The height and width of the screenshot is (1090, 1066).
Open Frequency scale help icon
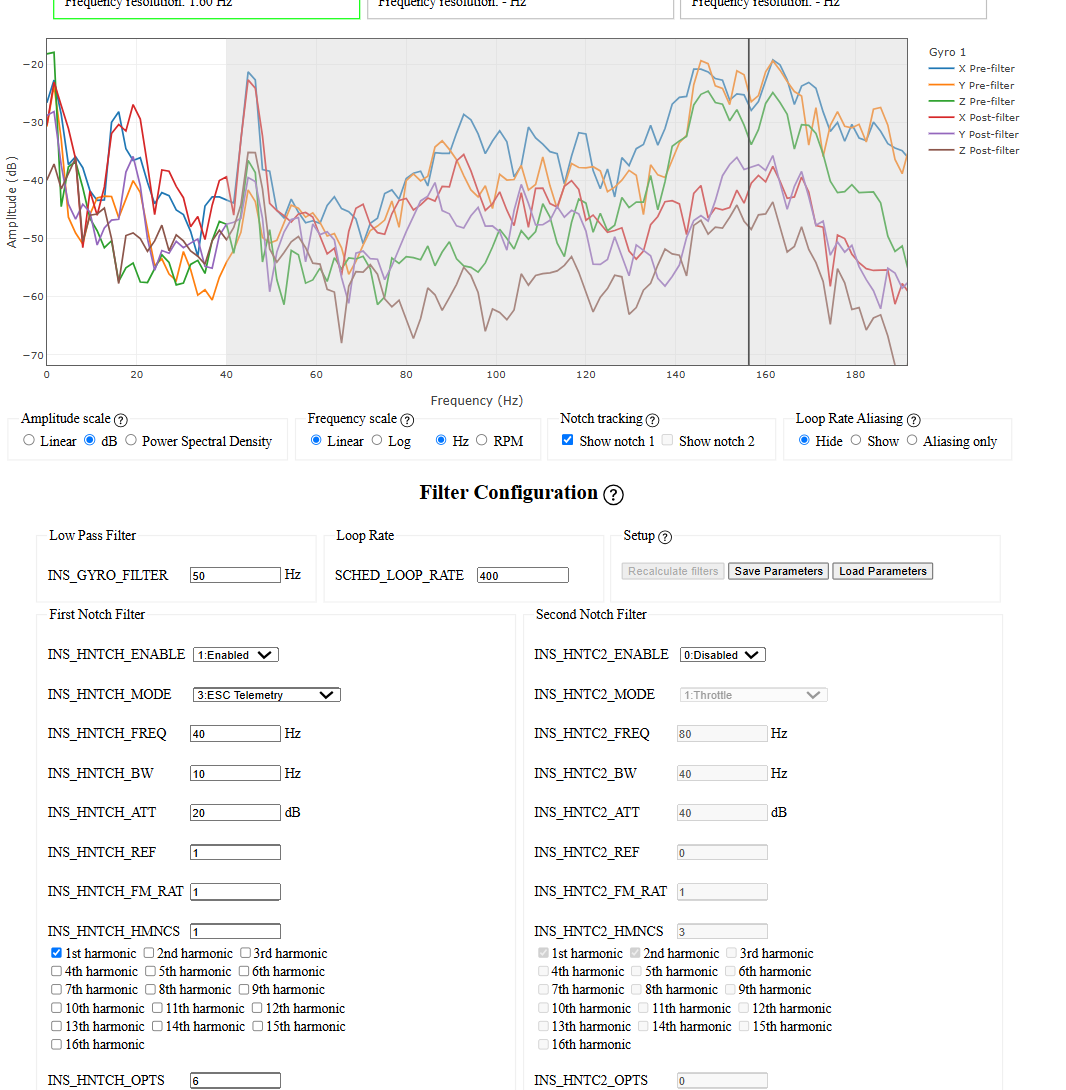click(407, 420)
